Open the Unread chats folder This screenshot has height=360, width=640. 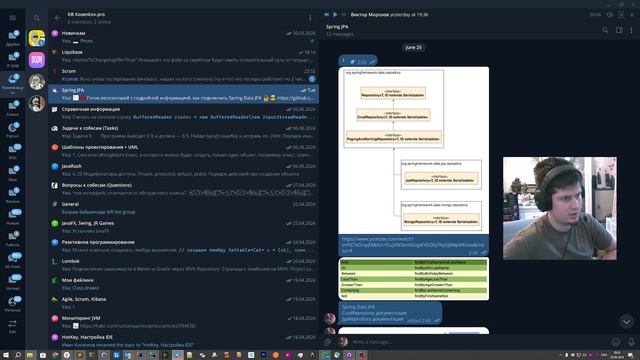pyautogui.click(x=13, y=282)
